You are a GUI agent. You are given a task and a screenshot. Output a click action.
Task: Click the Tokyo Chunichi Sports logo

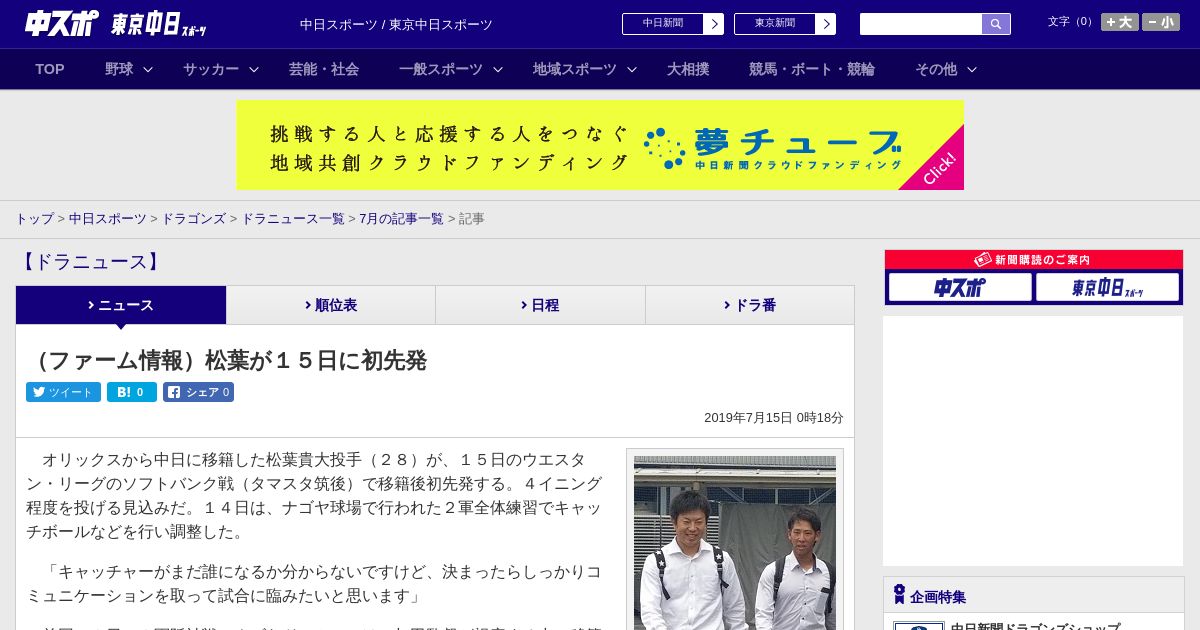159,24
